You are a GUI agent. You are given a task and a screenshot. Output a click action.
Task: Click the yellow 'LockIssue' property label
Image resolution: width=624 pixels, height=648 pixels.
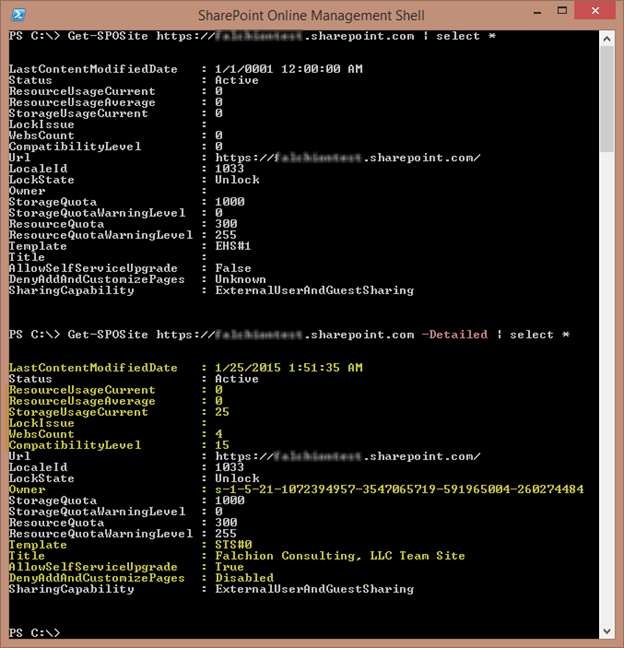tap(42, 423)
